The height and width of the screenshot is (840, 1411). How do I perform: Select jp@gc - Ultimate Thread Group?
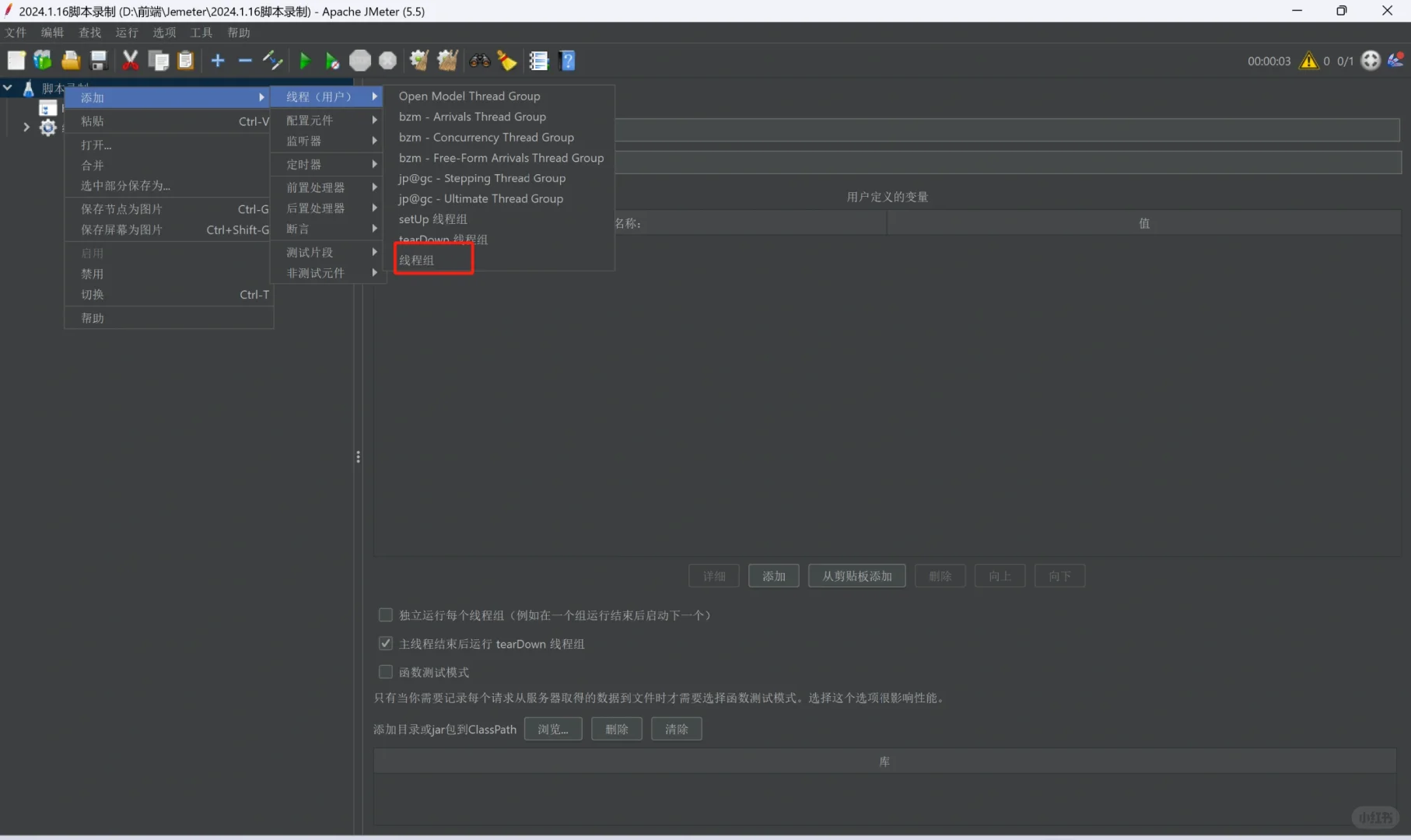point(481,199)
